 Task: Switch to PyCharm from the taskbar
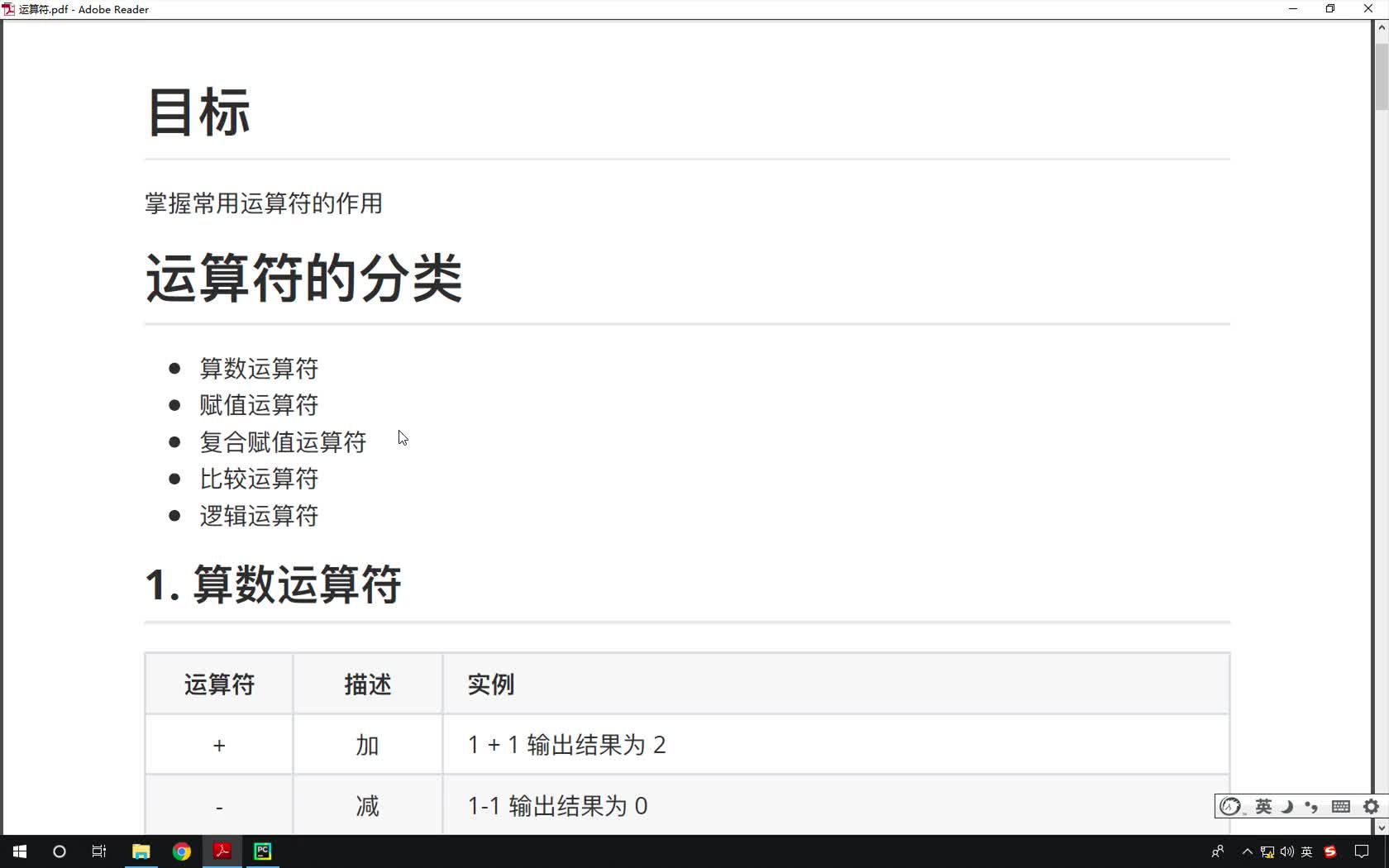[263, 851]
